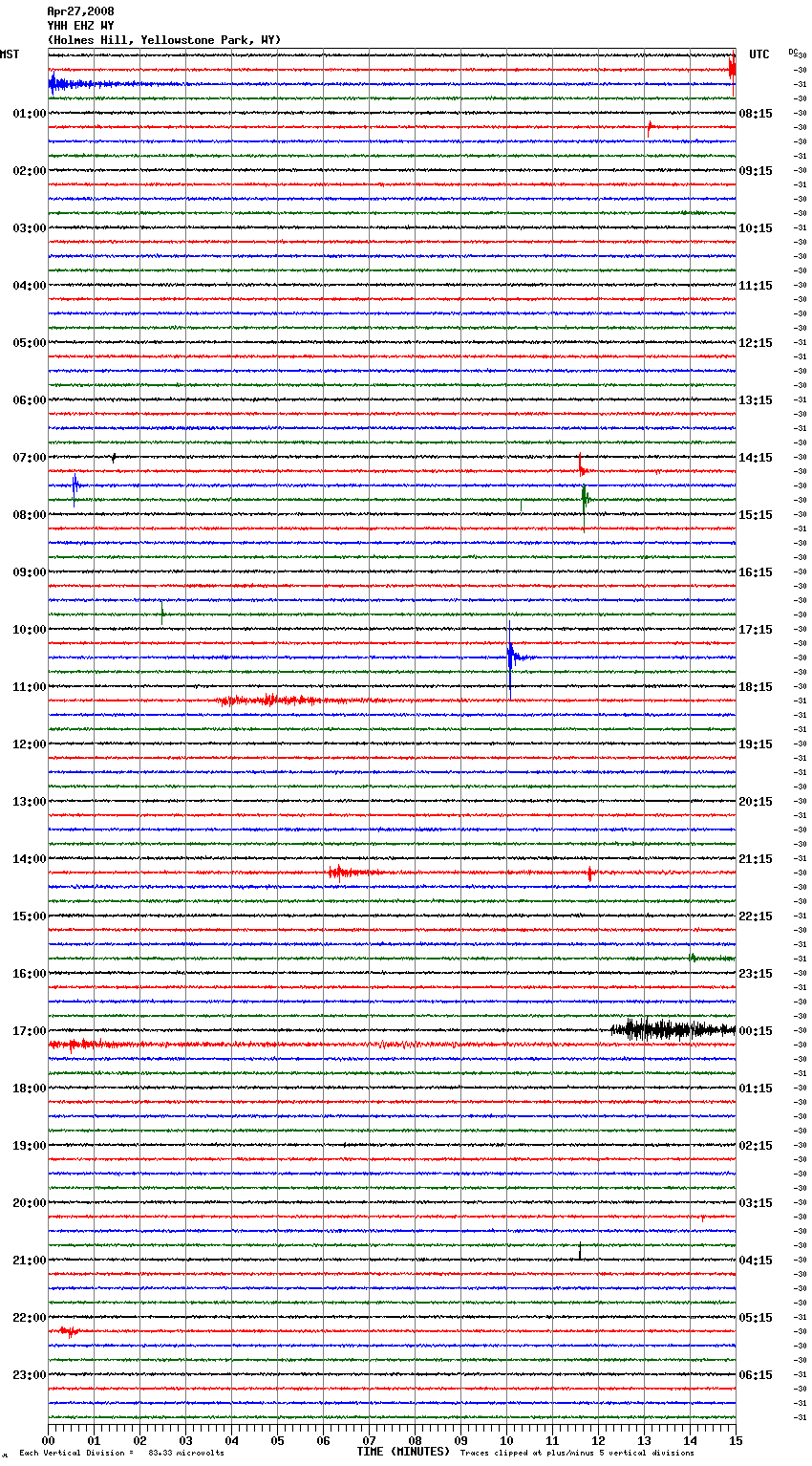Click the 05:00 MST time label
The width and height of the screenshot is (812, 1466).
coord(29,343)
